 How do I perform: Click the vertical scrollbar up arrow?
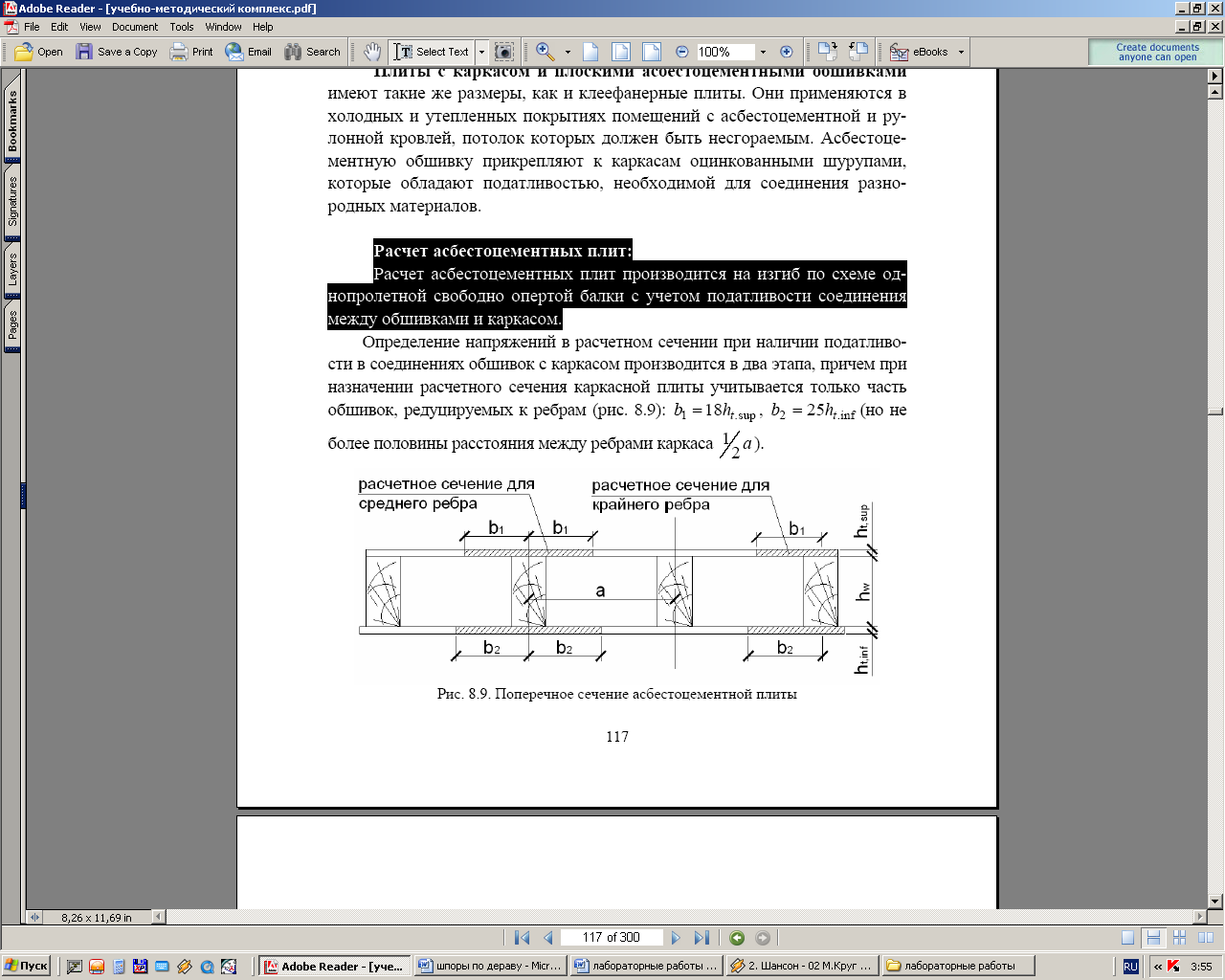point(1215,92)
